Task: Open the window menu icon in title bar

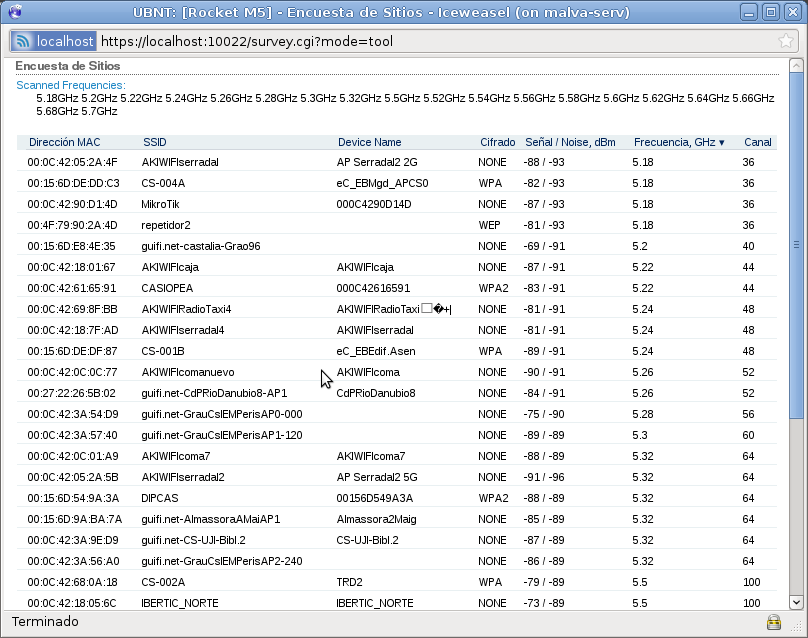Action: [13, 13]
